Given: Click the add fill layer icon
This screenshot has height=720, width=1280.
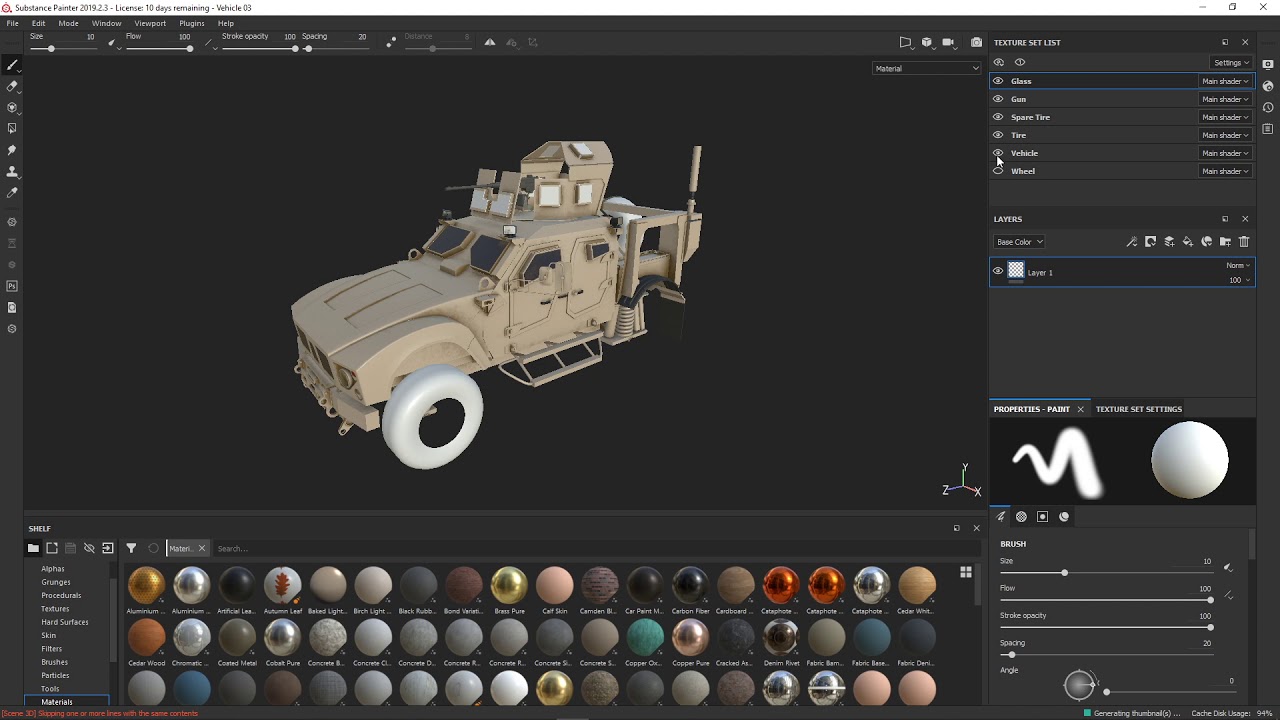Looking at the screenshot, I should pyautogui.click(x=1188, y=242).
